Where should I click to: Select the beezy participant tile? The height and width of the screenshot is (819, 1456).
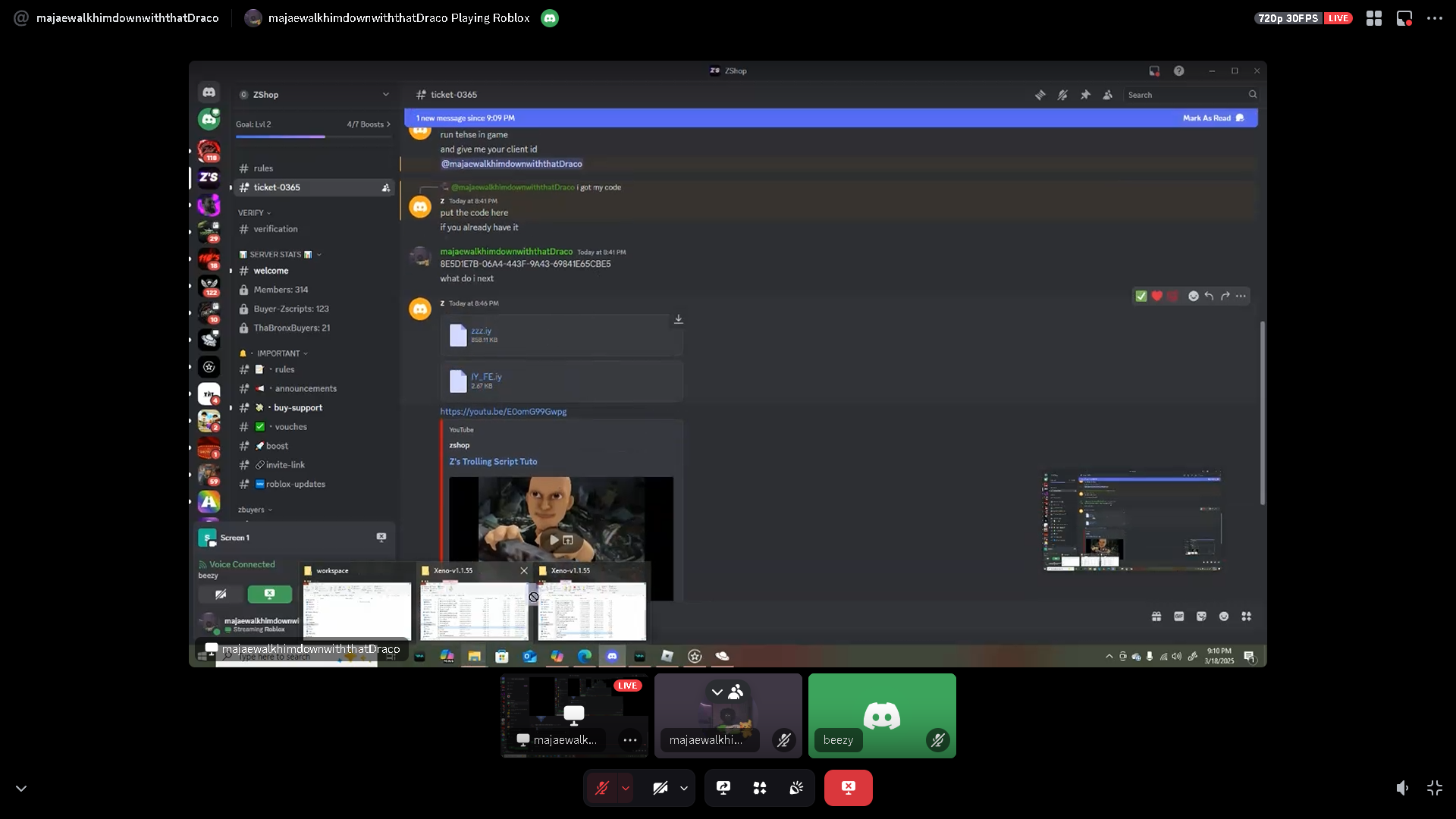tap(882, 716)
